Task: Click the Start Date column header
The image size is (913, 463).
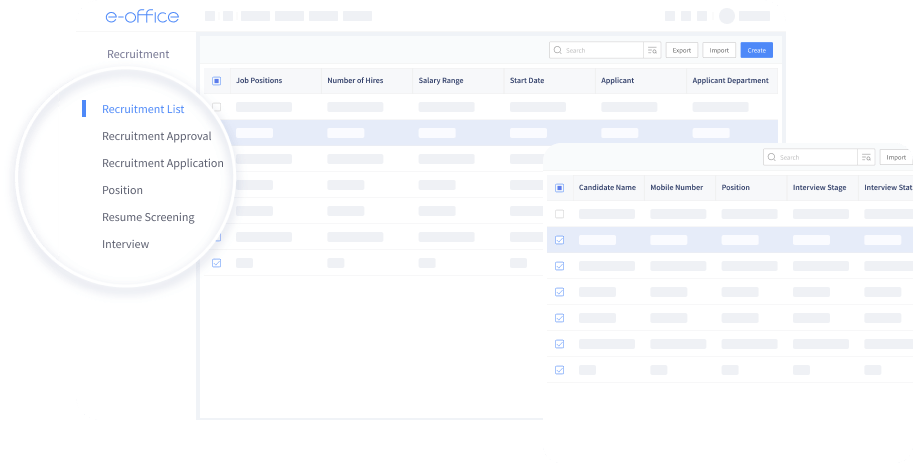Action: pyautogui.click(x=527, y=81)
